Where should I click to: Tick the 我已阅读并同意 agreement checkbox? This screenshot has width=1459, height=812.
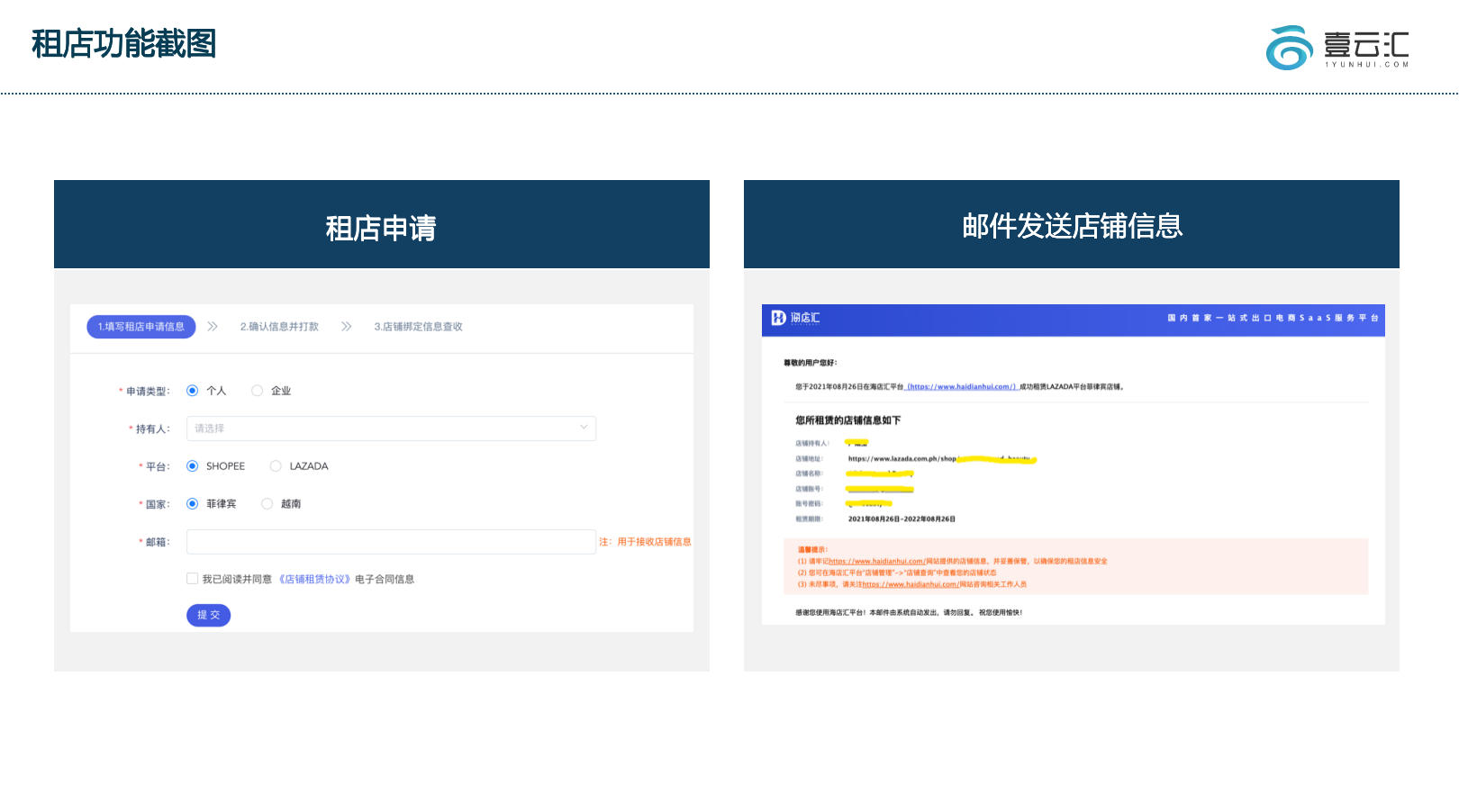(x=192, y=579)
